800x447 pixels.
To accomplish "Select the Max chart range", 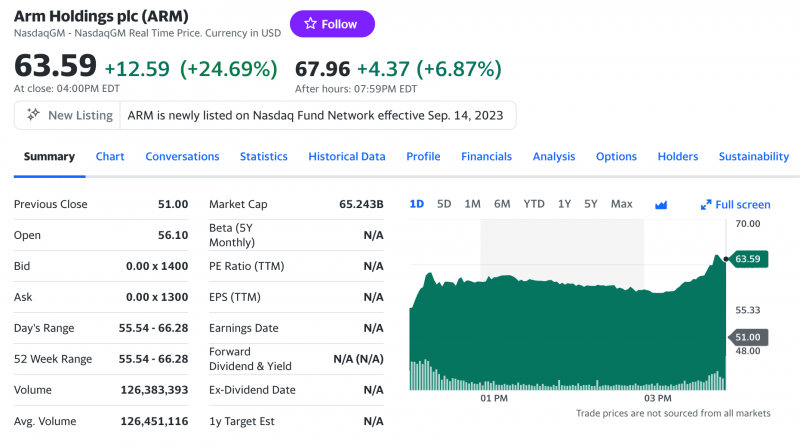I will pyautogui.click(x=621, y=204).
